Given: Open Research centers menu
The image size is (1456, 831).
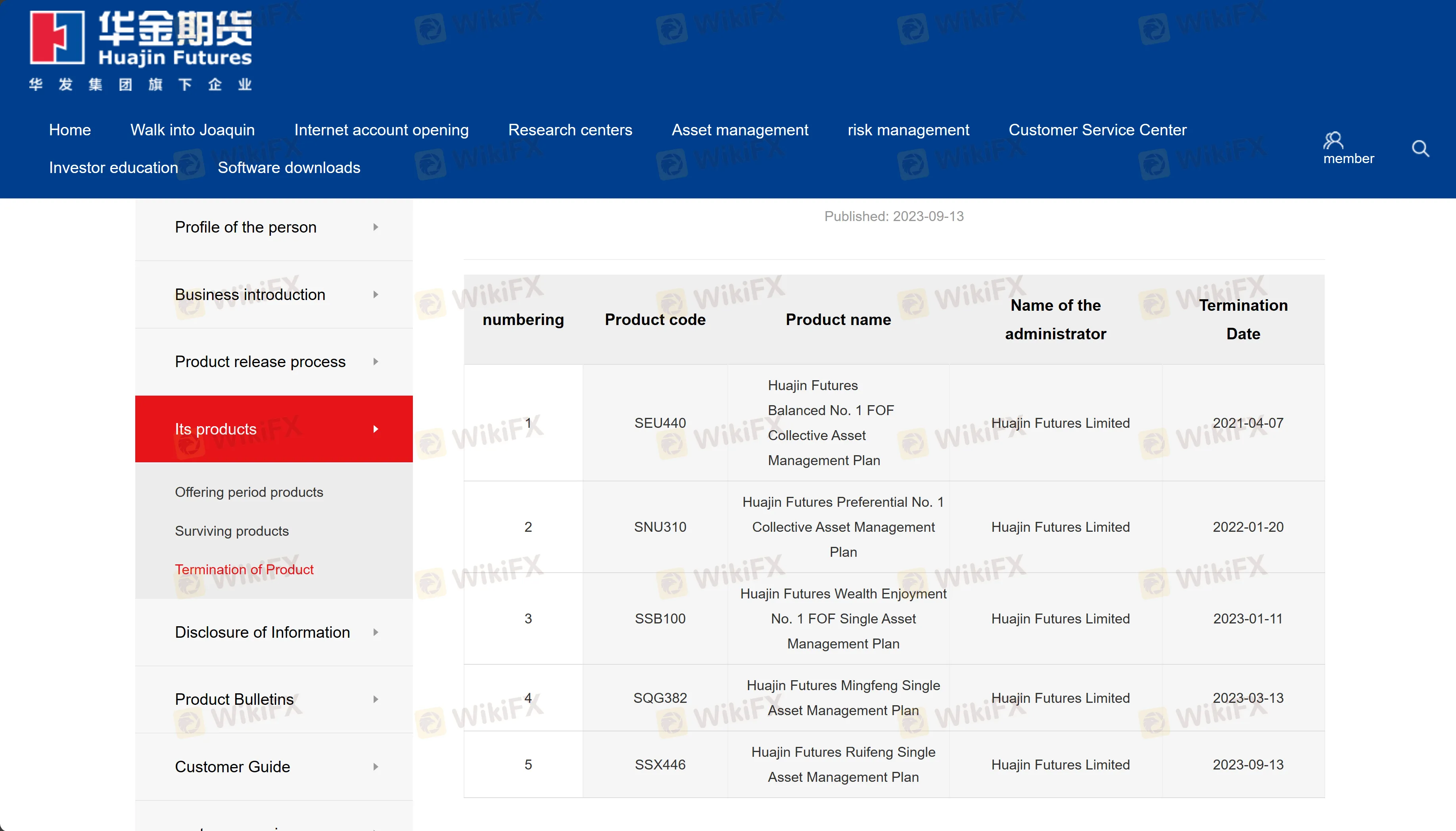Looking at the screenshot, I should click(x=570, y=130).
